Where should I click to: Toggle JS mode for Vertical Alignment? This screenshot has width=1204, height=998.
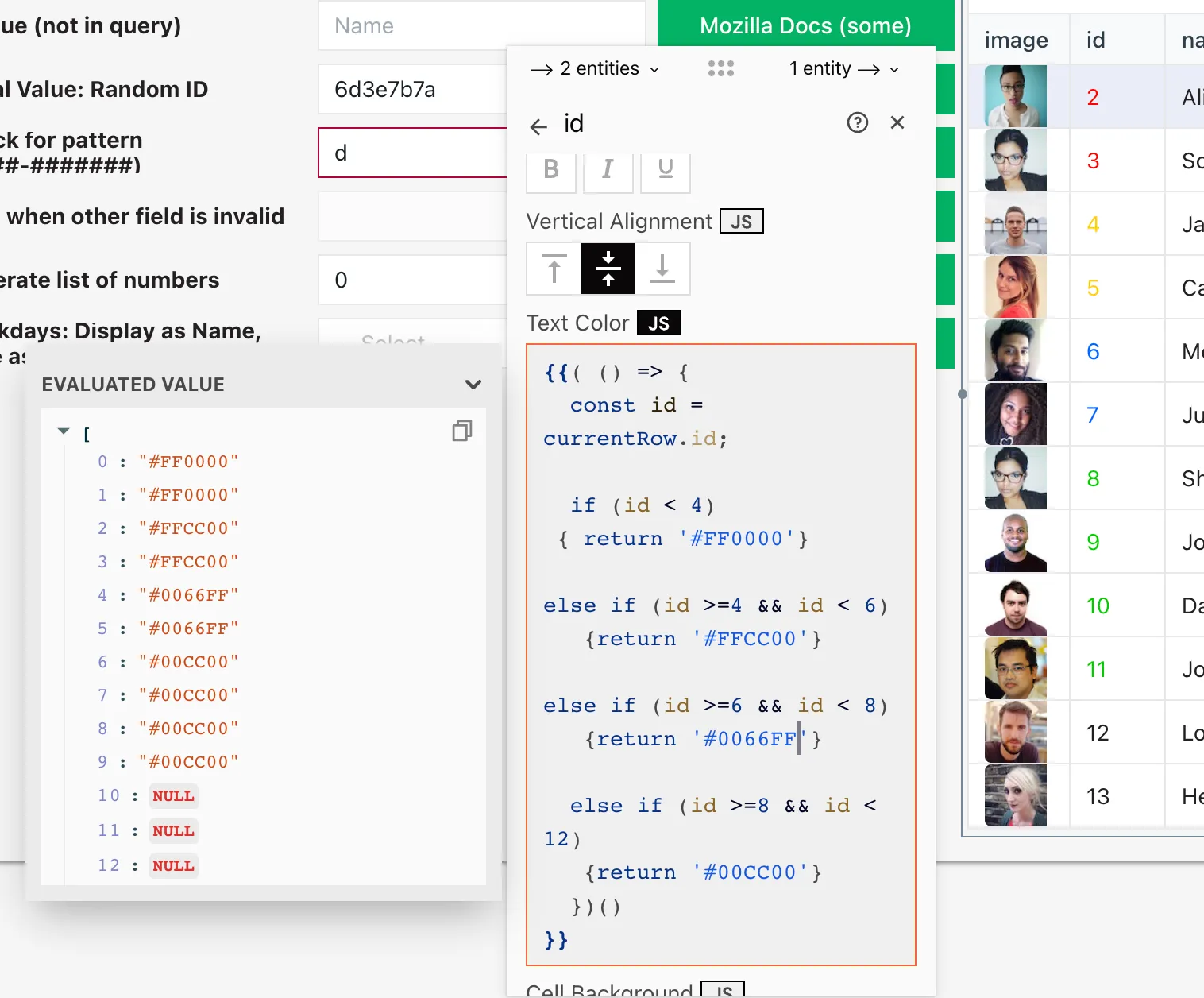coord(741,222)
